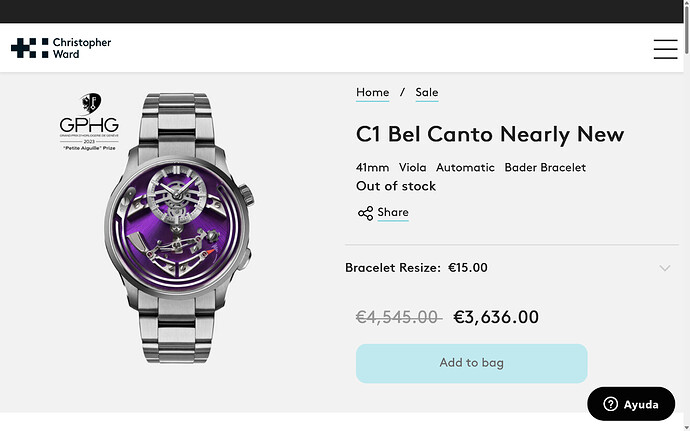Open the Share link text
Image resolution: width=690 pixels, height=431 pixels.
point(393,212)
